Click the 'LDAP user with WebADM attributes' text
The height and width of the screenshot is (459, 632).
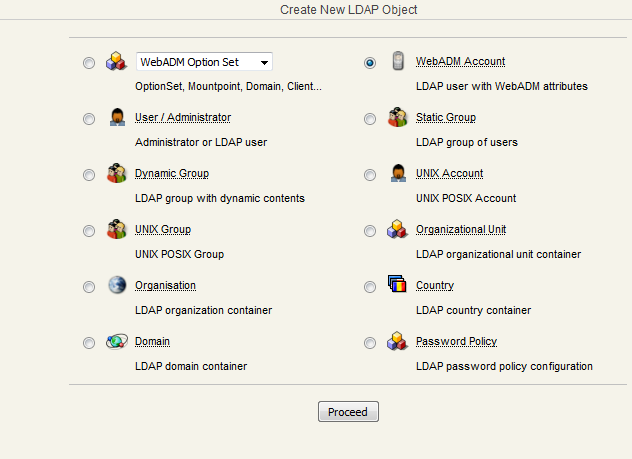[x=502, y=86]
